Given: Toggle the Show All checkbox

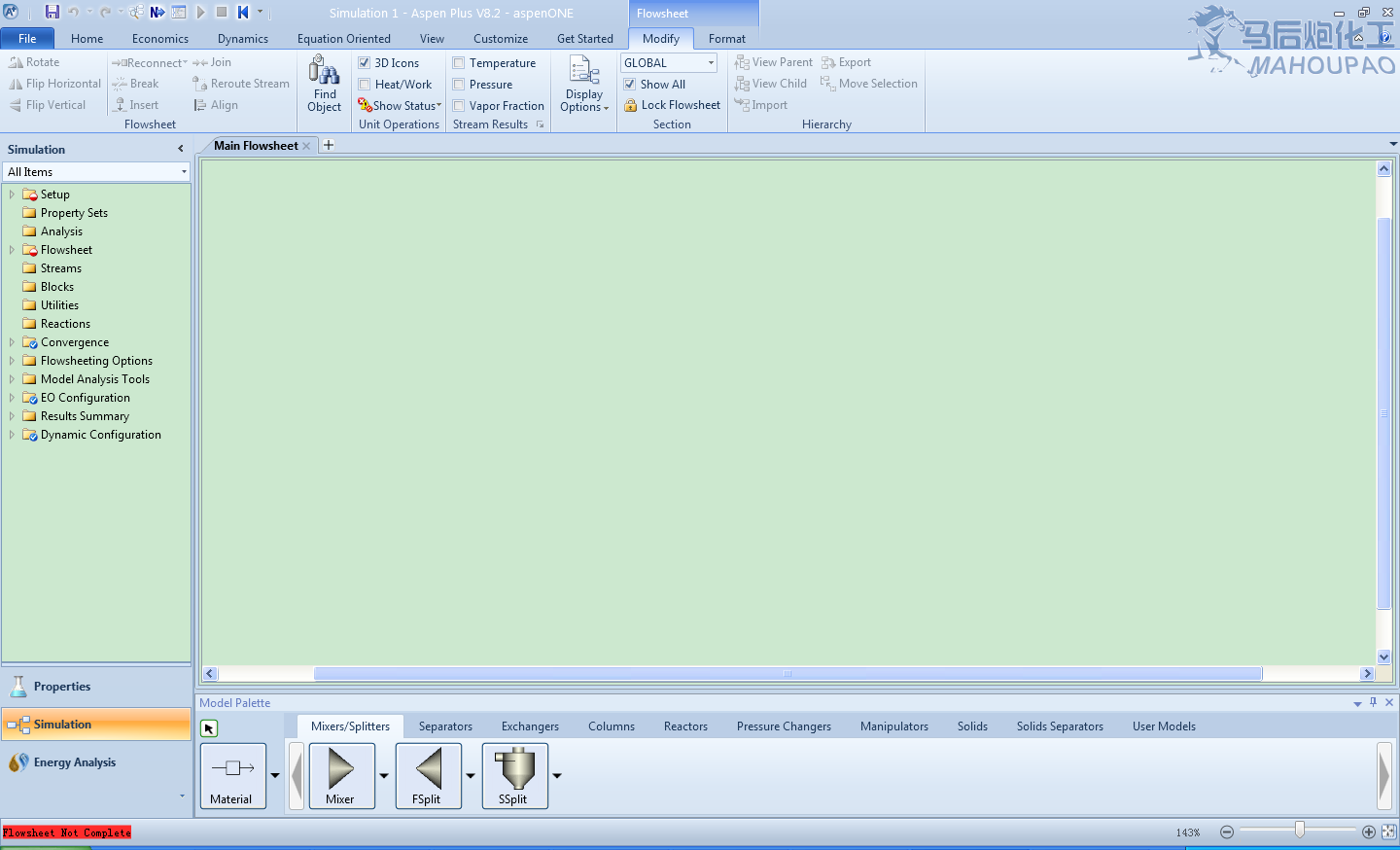Looking at the screenshot, I should pos(630,85).
